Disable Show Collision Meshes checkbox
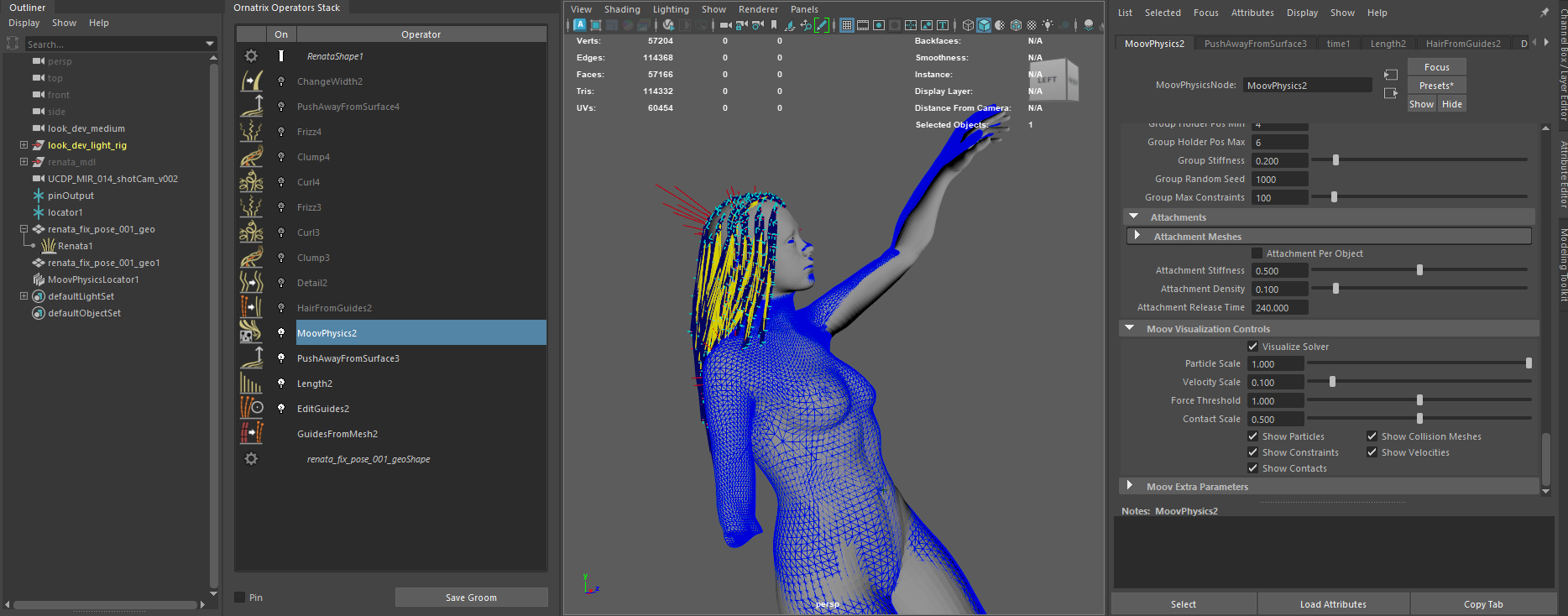 [1372, 436]
